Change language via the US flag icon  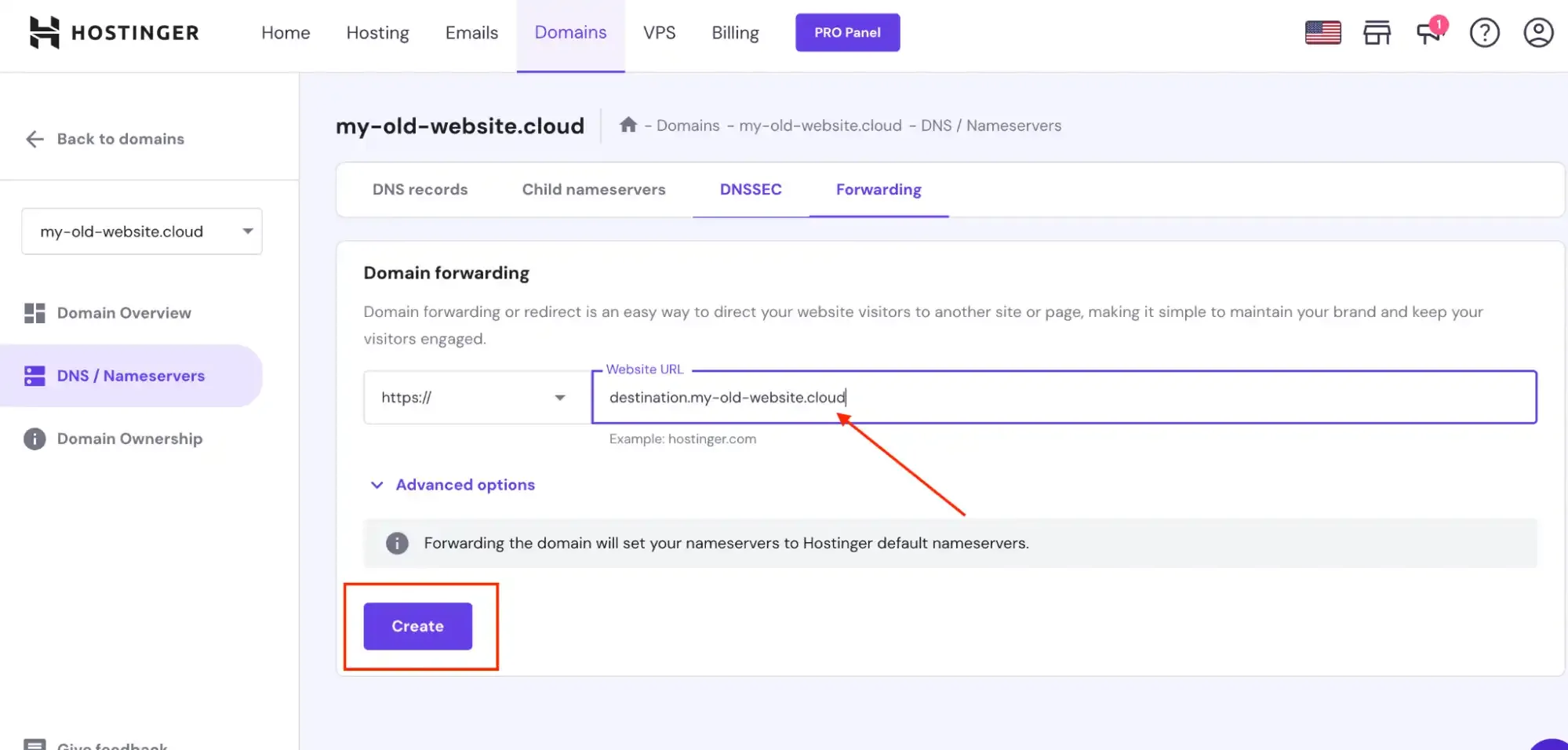1322,32
